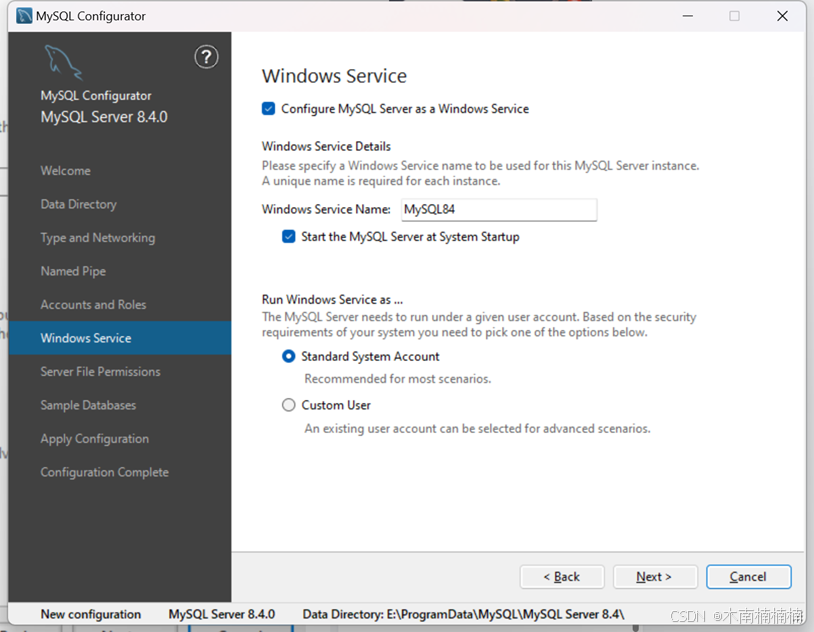The width and height of the screenshot is (814, 632).
Task: Cancel the configuration wizard
Action: click(749, 577)
